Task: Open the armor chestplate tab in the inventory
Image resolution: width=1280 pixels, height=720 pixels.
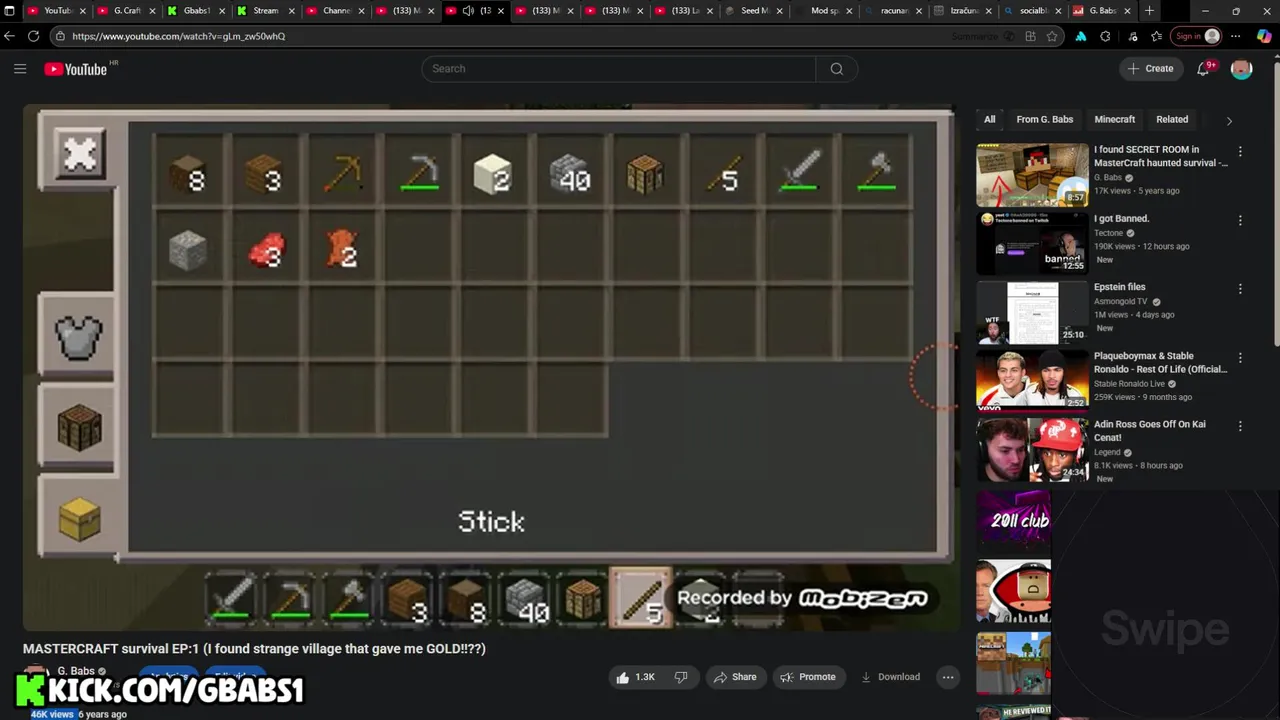Action: pyautogui.click(x=79, y=338)
